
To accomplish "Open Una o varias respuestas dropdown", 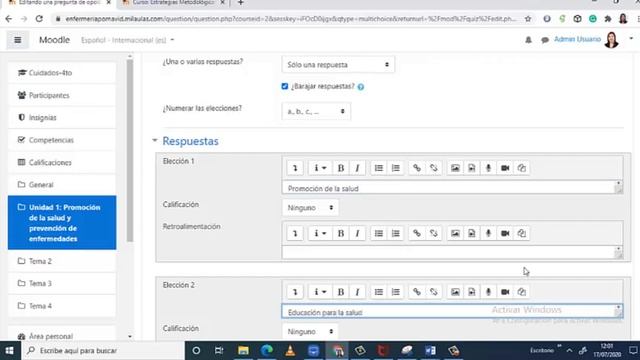I will [338, 65].
